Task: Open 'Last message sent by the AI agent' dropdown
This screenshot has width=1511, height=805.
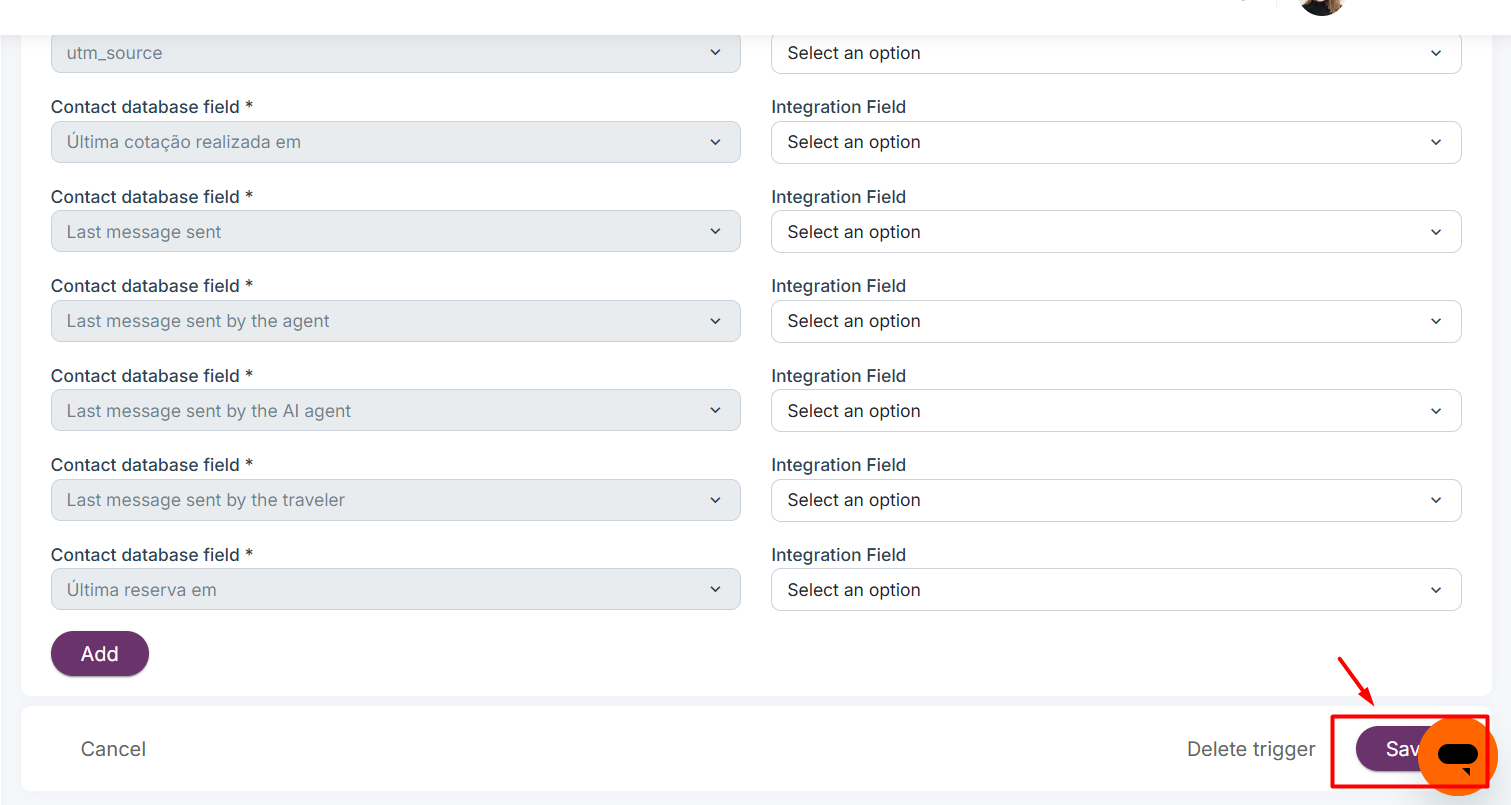Action: pos(396,411)
